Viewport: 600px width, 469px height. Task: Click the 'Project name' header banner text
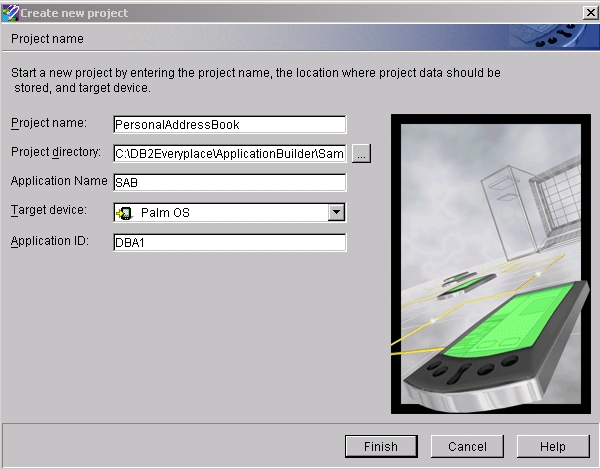[x=47, y=39]
